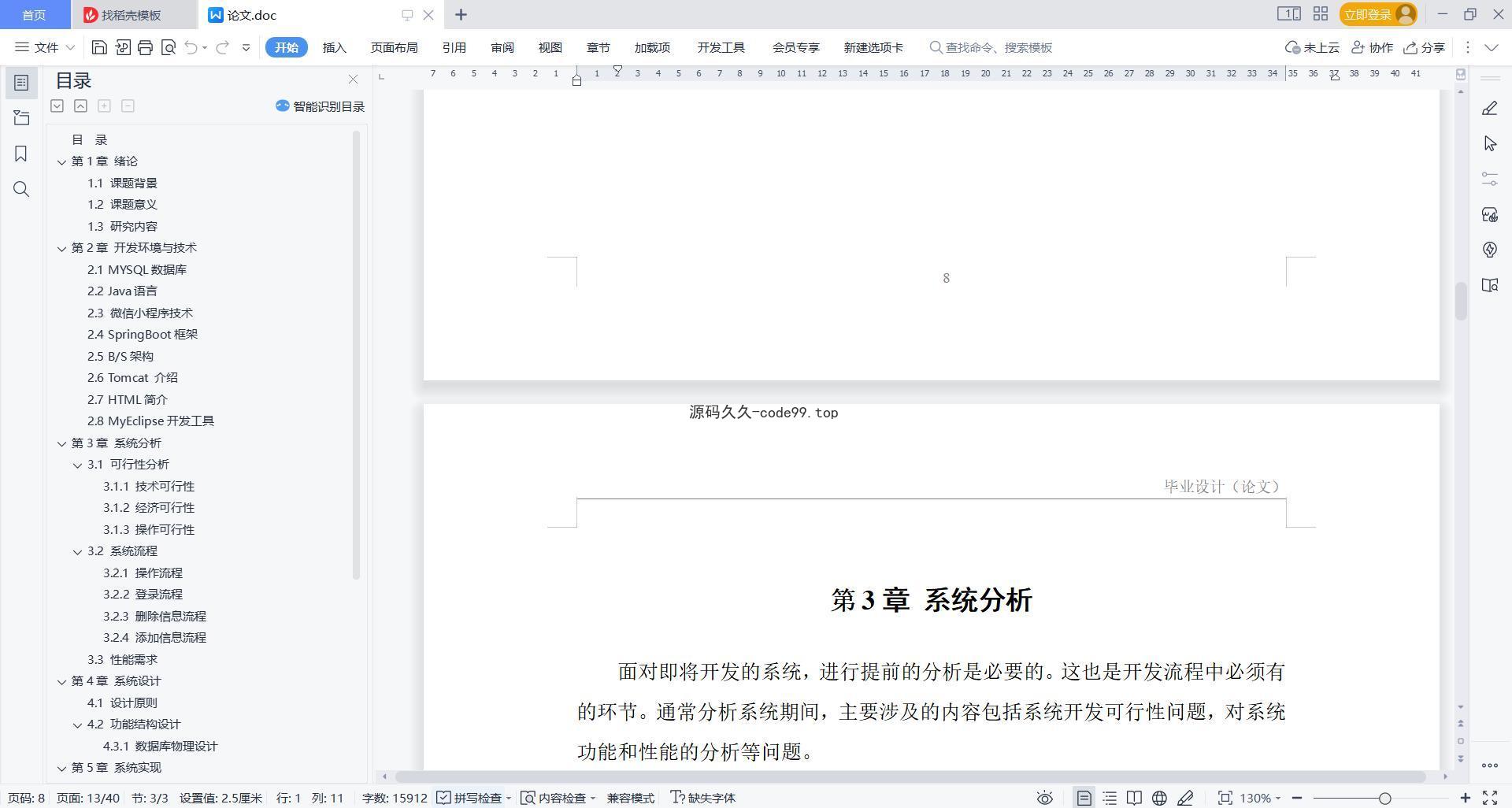Image resolution: width=1512 pixels, height=808 pixels.
Task: Click the reading book icon in right sidebar
Action: [x=1489, y=285]
